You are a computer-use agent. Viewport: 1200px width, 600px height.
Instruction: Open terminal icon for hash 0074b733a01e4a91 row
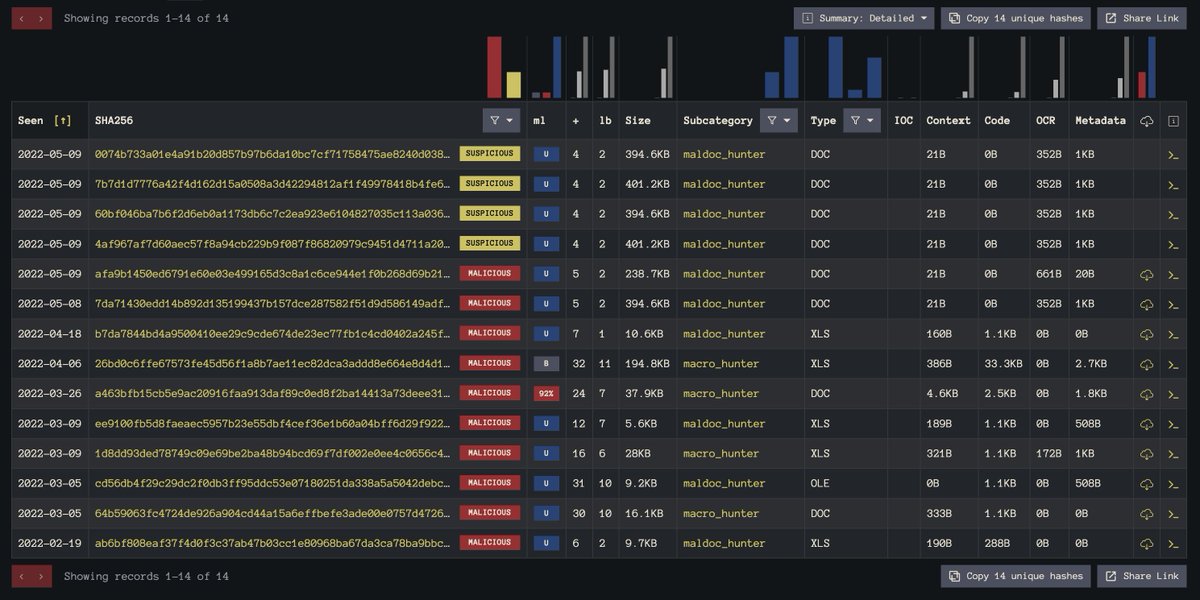(x=1173, y=155)
